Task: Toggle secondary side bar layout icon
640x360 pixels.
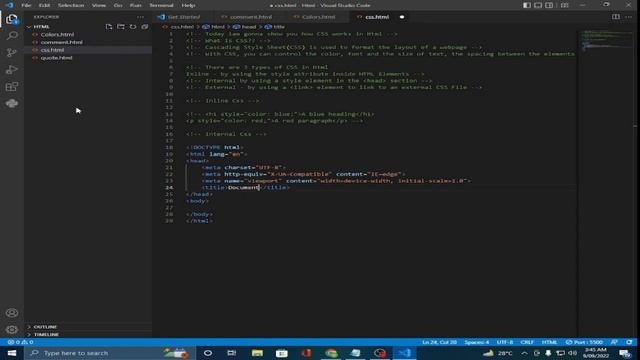Action: pyautogui.click(x=549, y=5)
